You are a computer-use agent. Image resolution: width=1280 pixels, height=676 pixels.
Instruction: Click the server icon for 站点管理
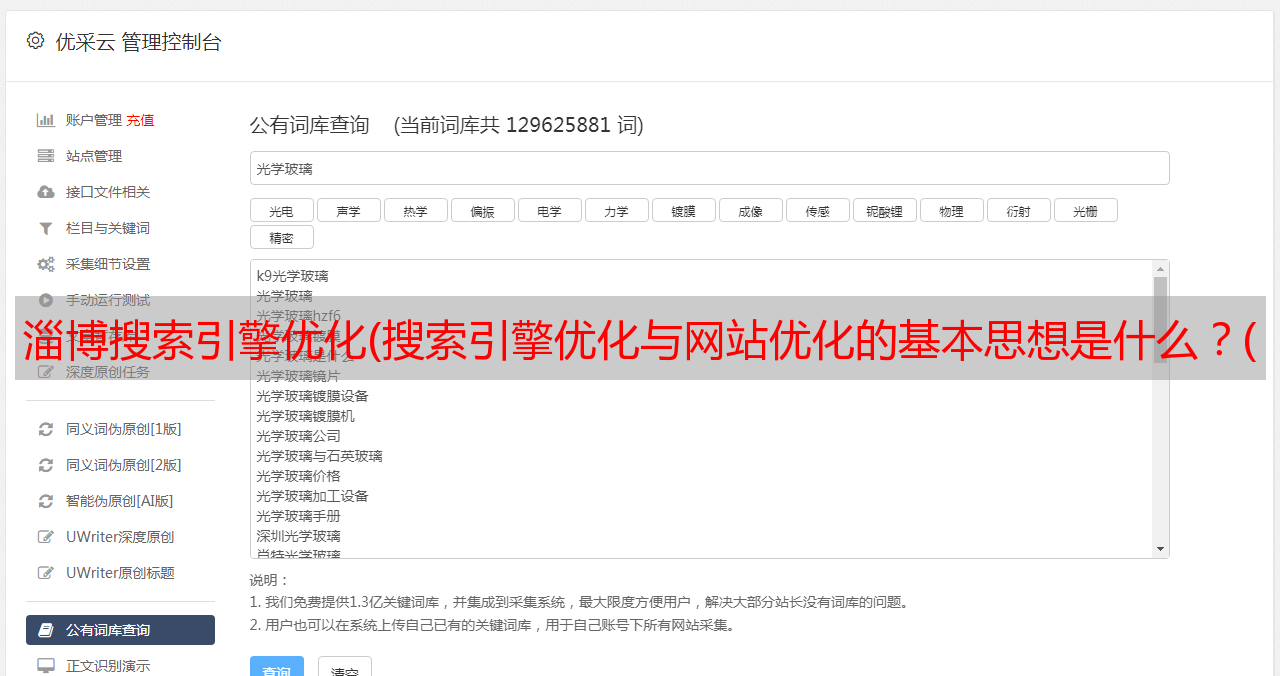[x=46, y=156]
